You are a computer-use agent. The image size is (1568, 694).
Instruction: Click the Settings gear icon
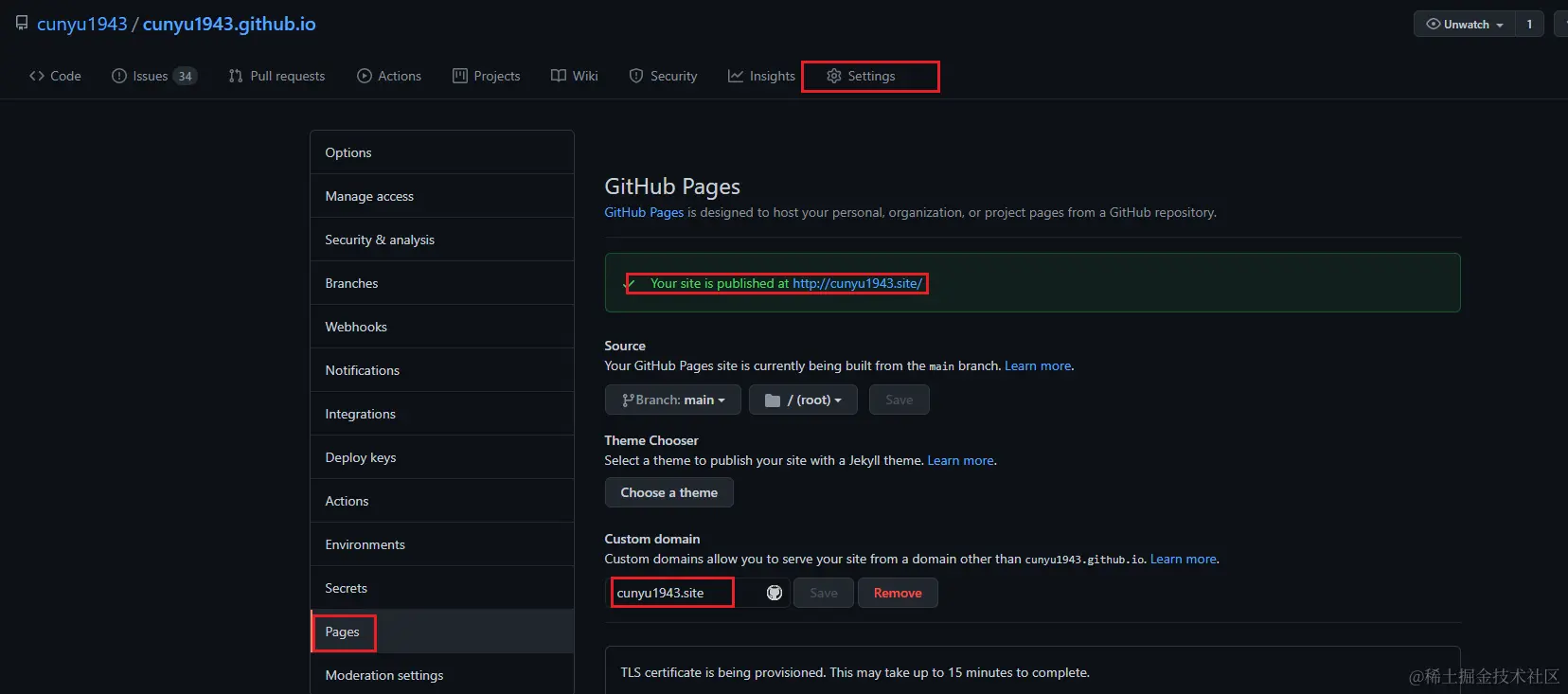point(834,76)
